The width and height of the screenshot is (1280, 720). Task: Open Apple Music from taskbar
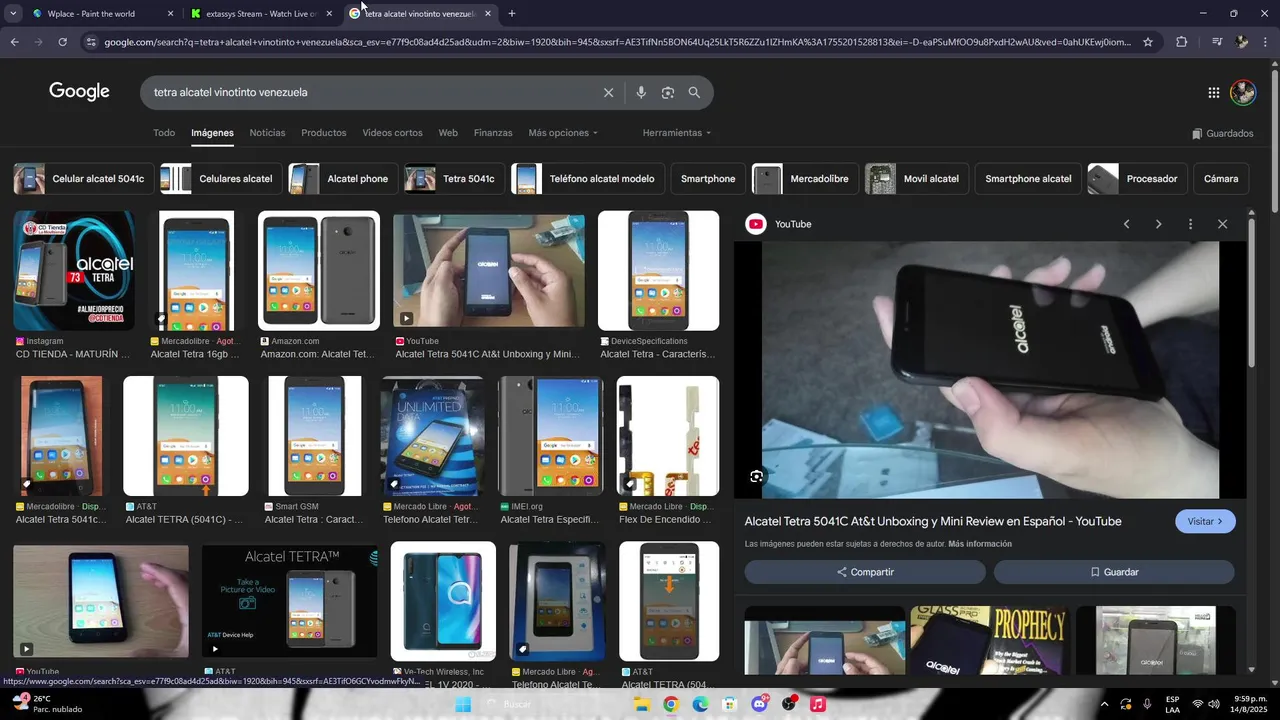point(818,704)
